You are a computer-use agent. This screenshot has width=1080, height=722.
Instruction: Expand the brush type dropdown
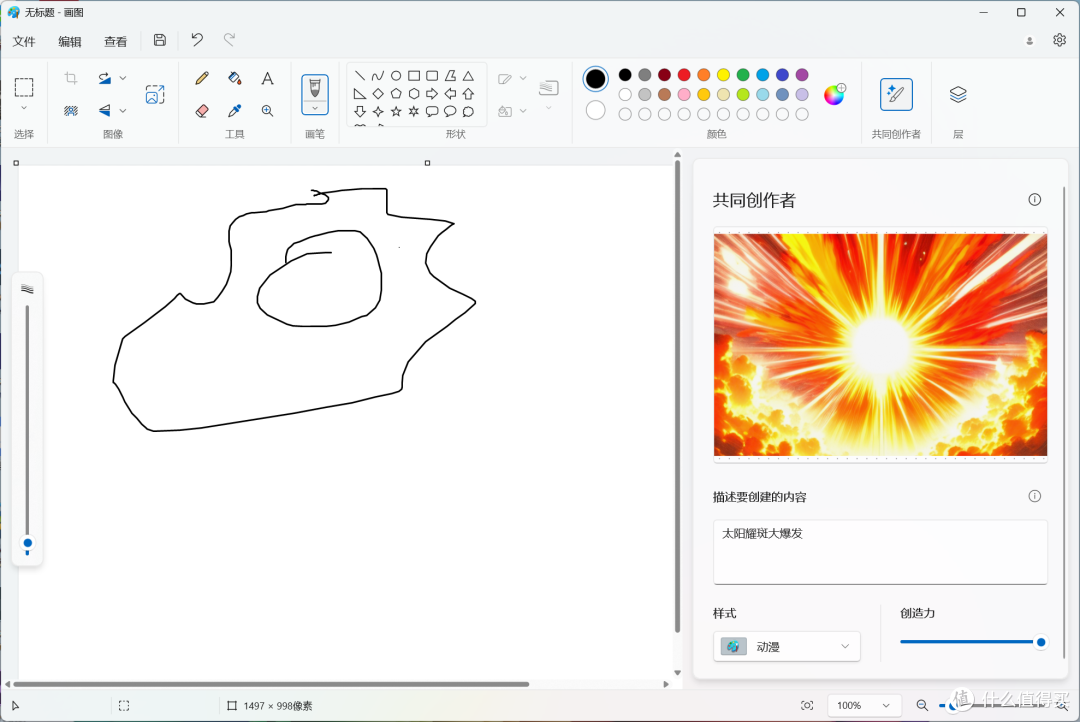coord(315,108)
